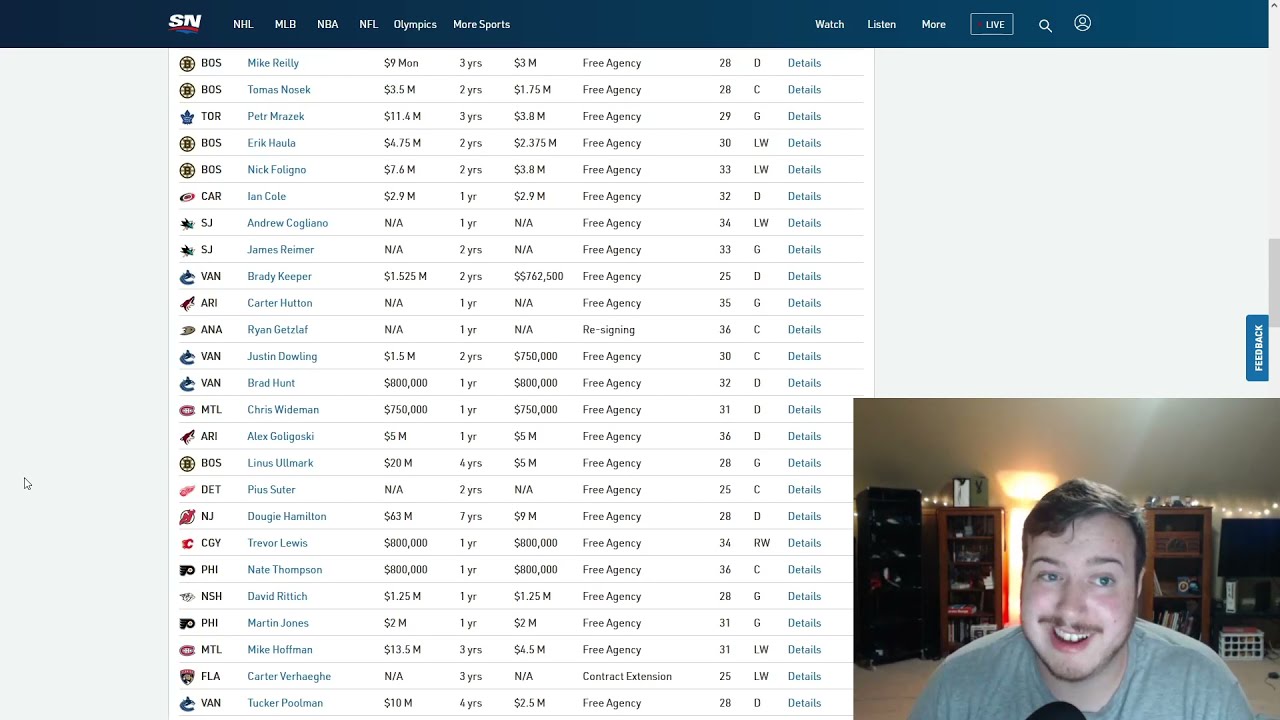The width and height of the screenshot is (1280, 720).
Task: Click the LIVE button in header
Action: [992, 24]
